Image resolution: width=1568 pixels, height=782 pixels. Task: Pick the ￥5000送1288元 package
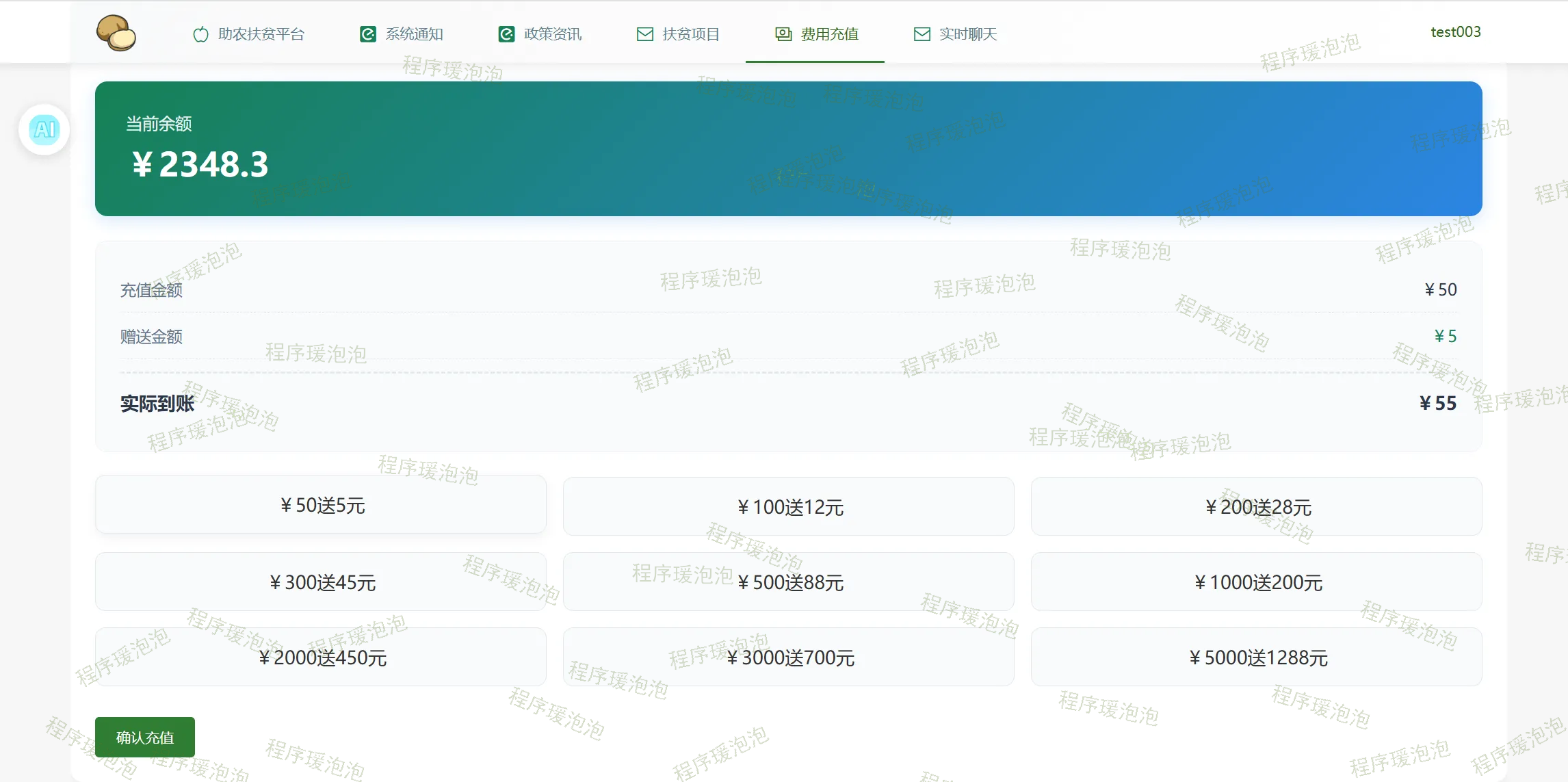coord(1256,657)
